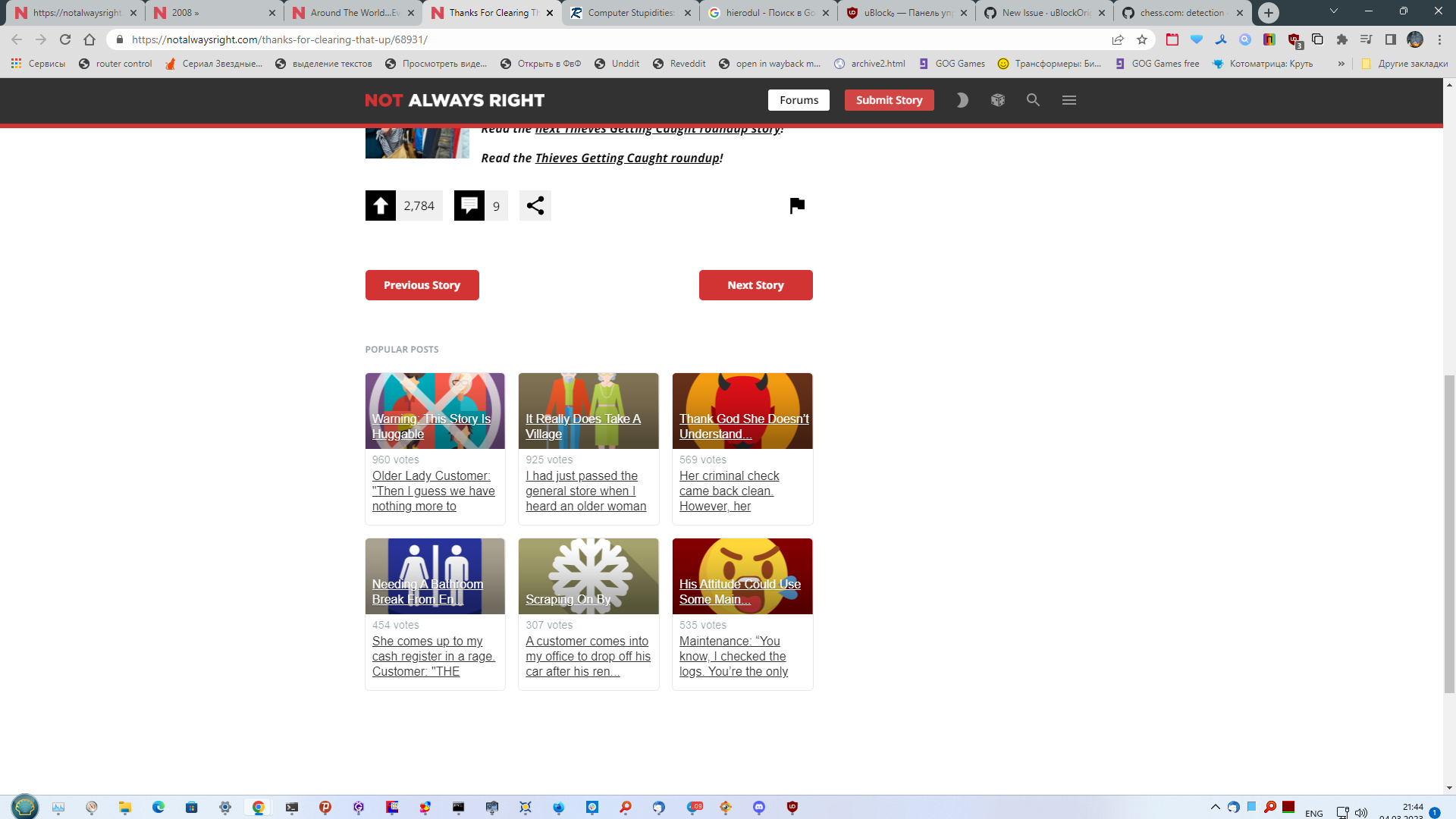Click the share story icon

(x=535, y=206)
